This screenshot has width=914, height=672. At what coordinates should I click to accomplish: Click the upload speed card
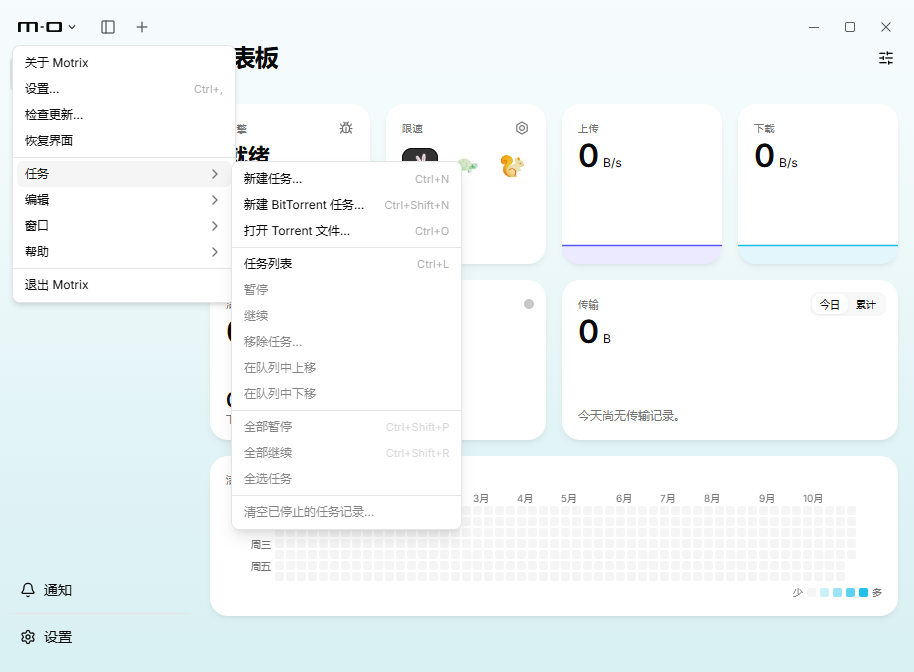click(642, 184)
